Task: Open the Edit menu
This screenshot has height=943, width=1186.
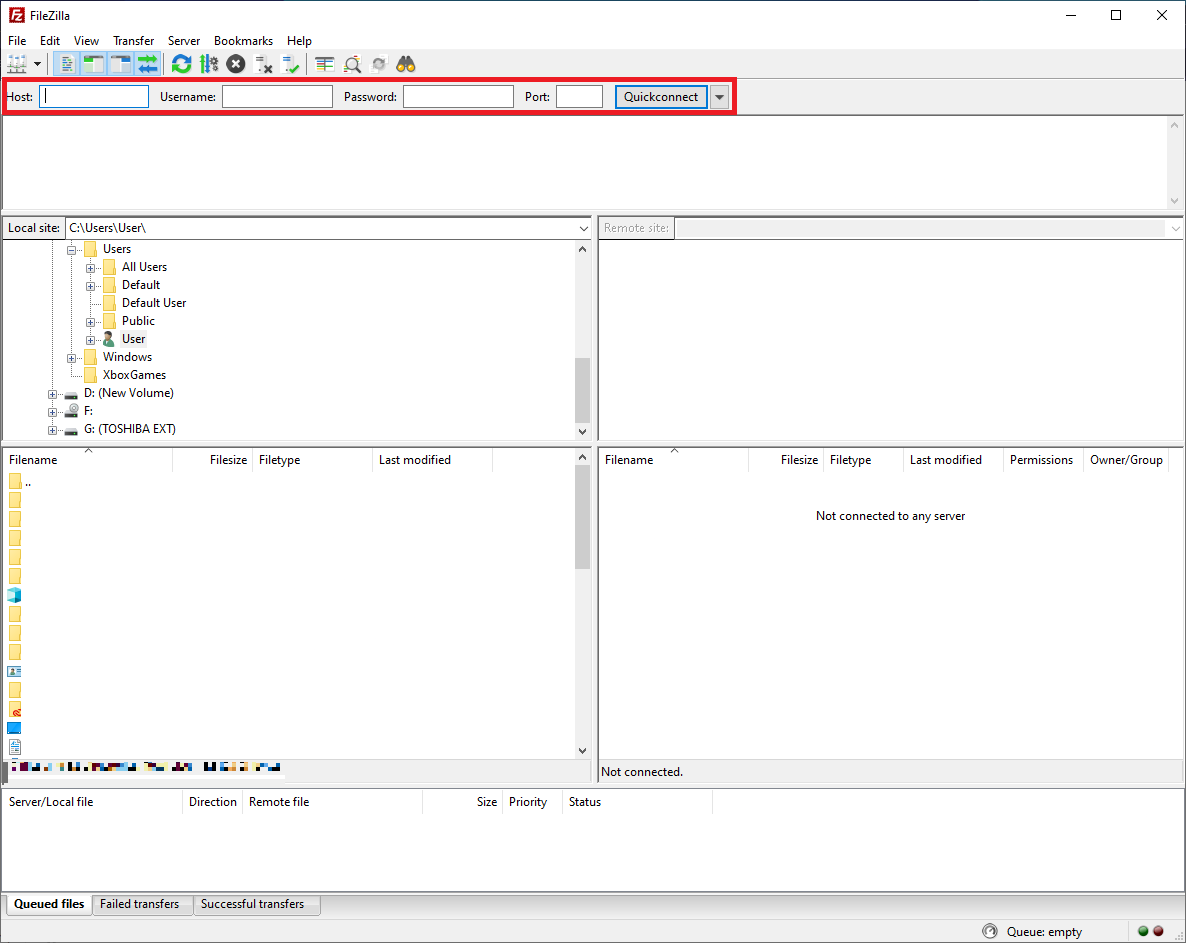Action: 50,41
